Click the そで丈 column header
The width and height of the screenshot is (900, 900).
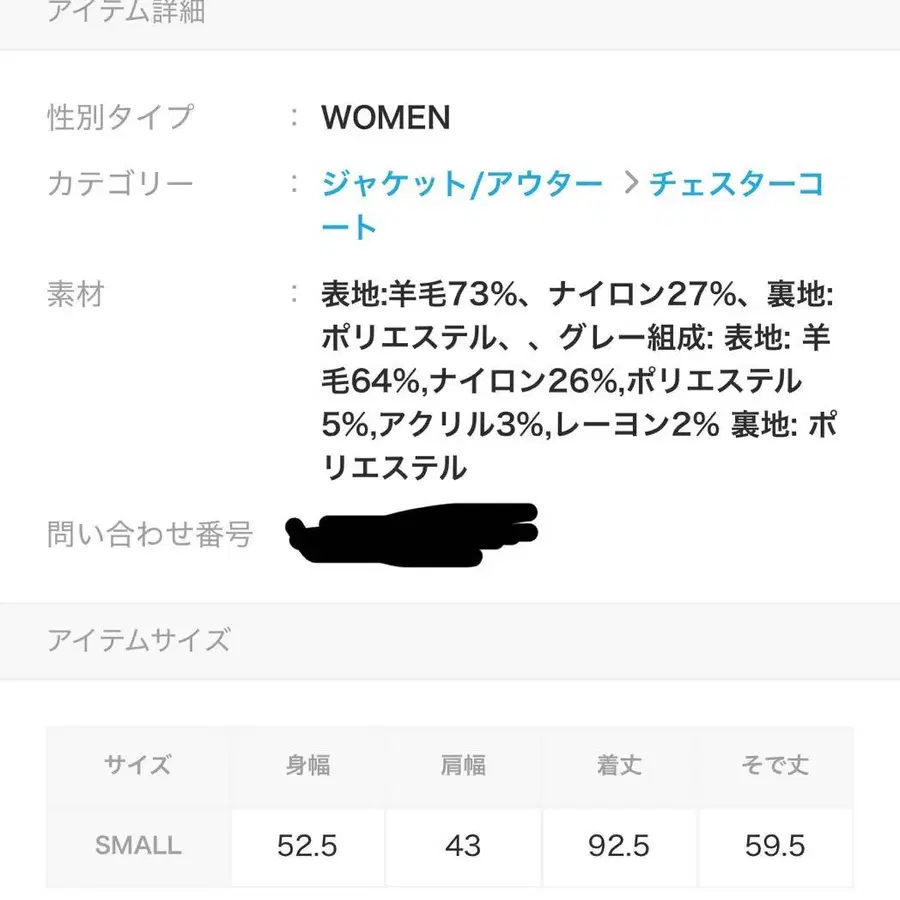tap(773, 764)
